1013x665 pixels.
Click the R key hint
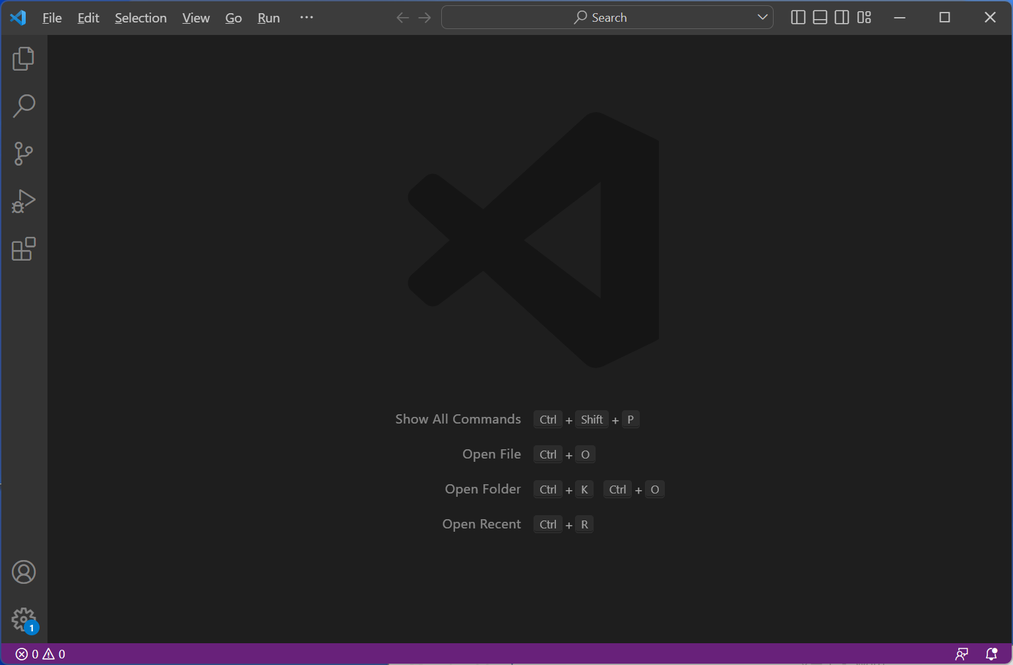(584, 524)
